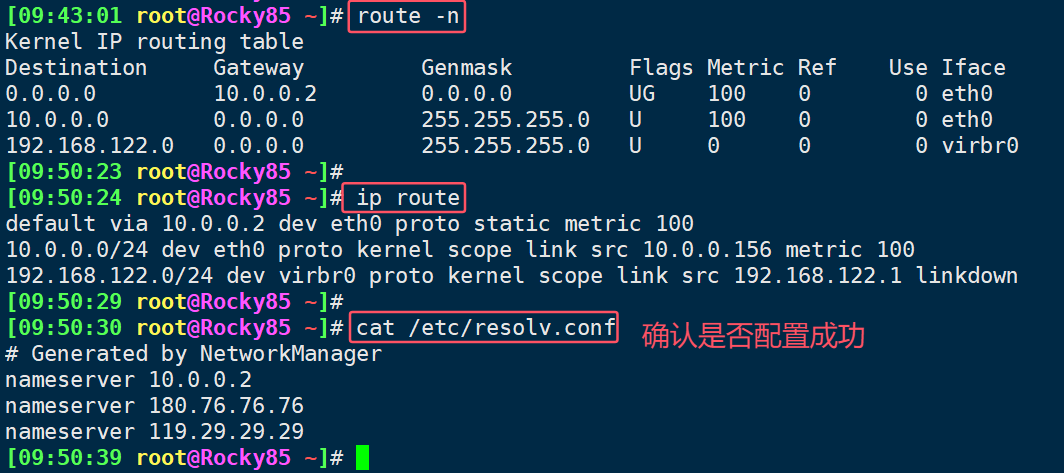The width and height of the screenshot is (1064, 473).
Task: Click the UG flags value
Action: [642, 94]
